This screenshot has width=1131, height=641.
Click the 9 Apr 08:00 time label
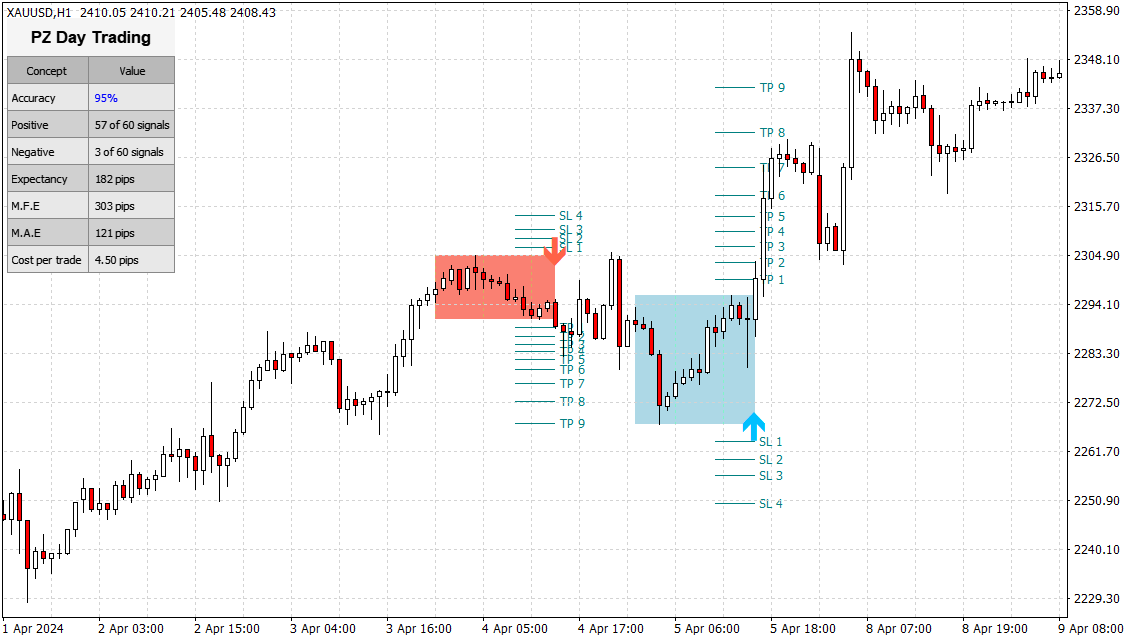[1091, 629]
